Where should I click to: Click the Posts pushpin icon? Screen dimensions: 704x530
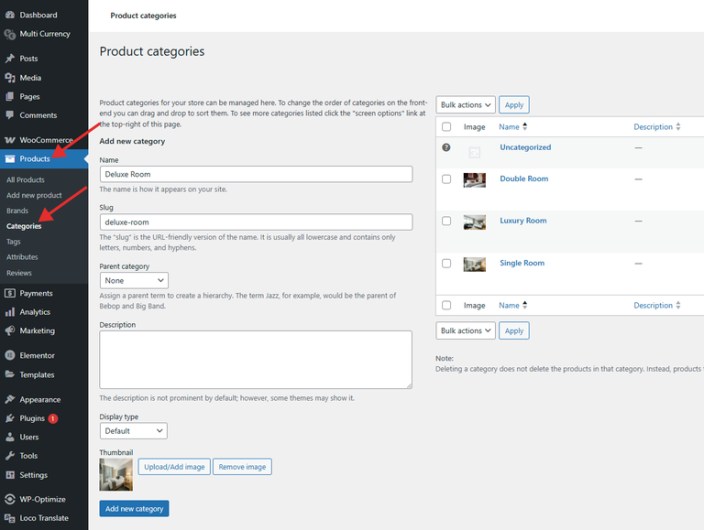10,58
